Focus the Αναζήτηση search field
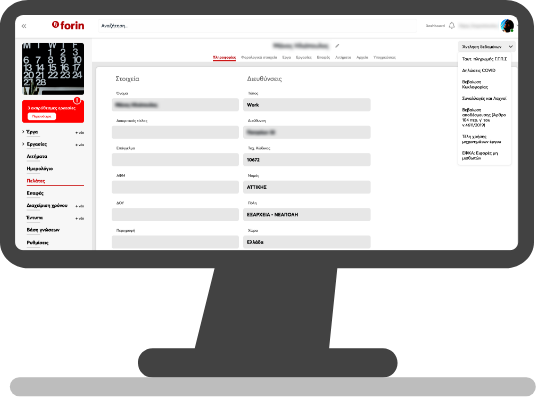536x397 pixels. tap(257, 26)
